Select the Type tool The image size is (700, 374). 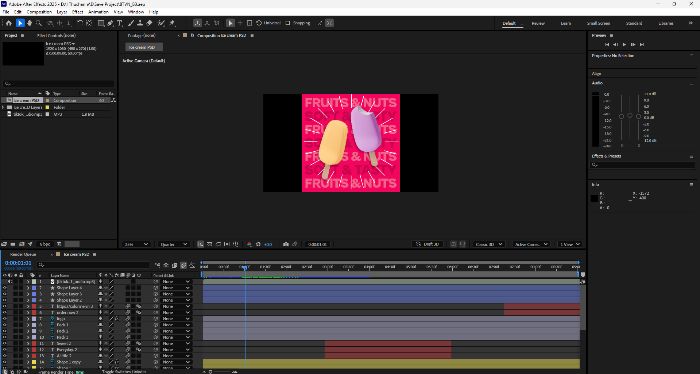click(120, 23)
